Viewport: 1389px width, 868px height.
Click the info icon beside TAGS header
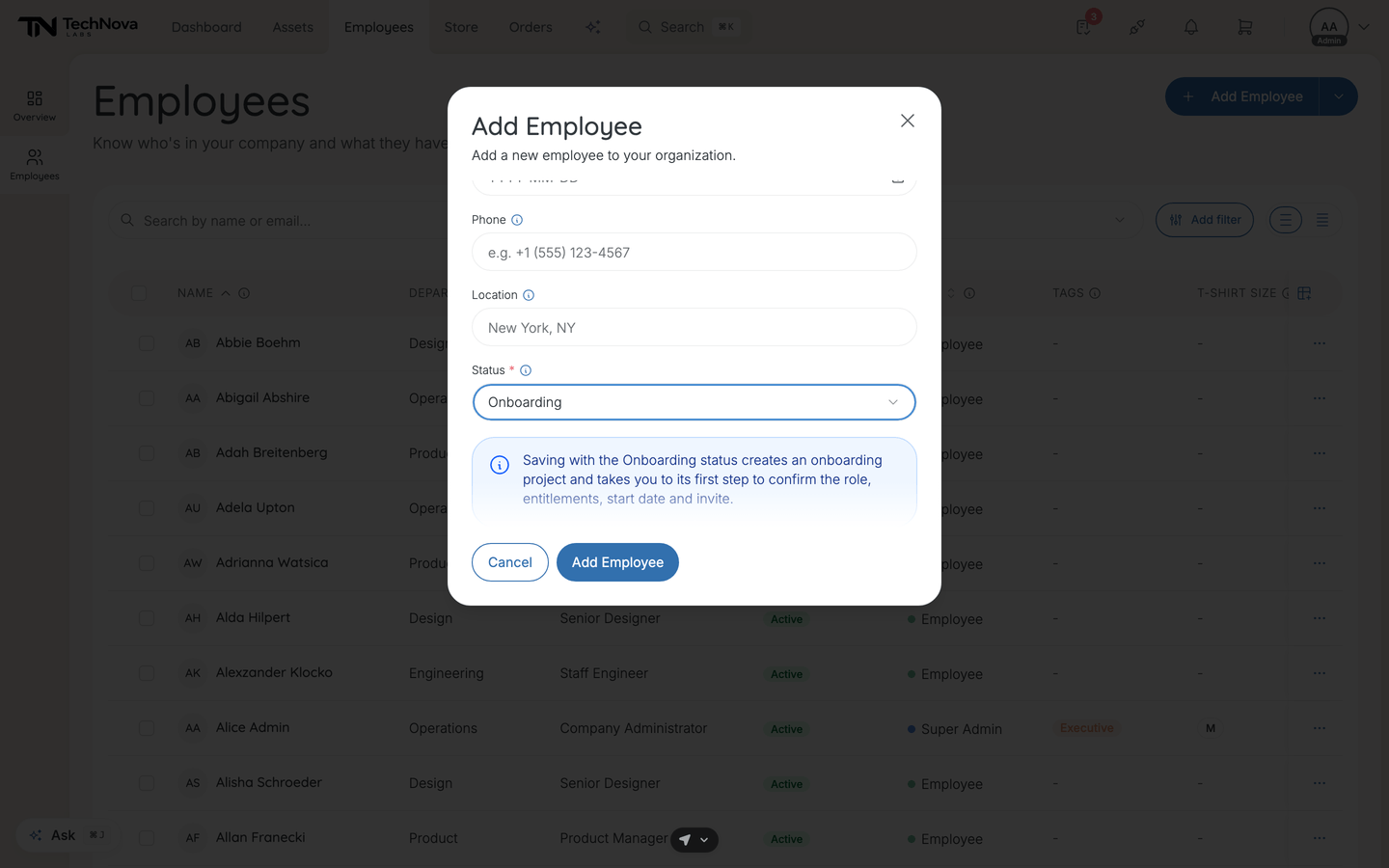click(x=1095, y=293)
